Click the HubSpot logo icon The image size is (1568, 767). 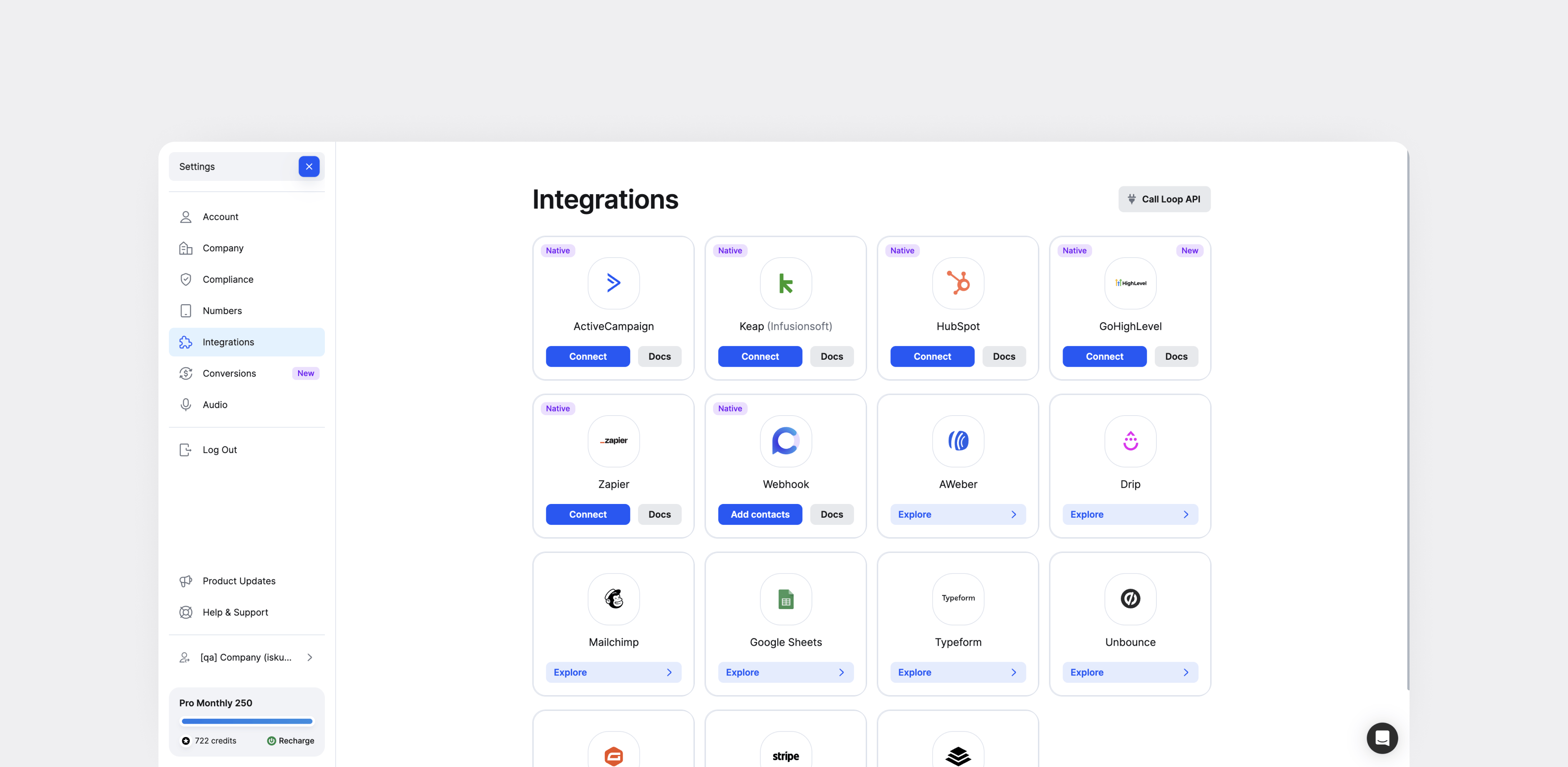click(x=958, y=283)
